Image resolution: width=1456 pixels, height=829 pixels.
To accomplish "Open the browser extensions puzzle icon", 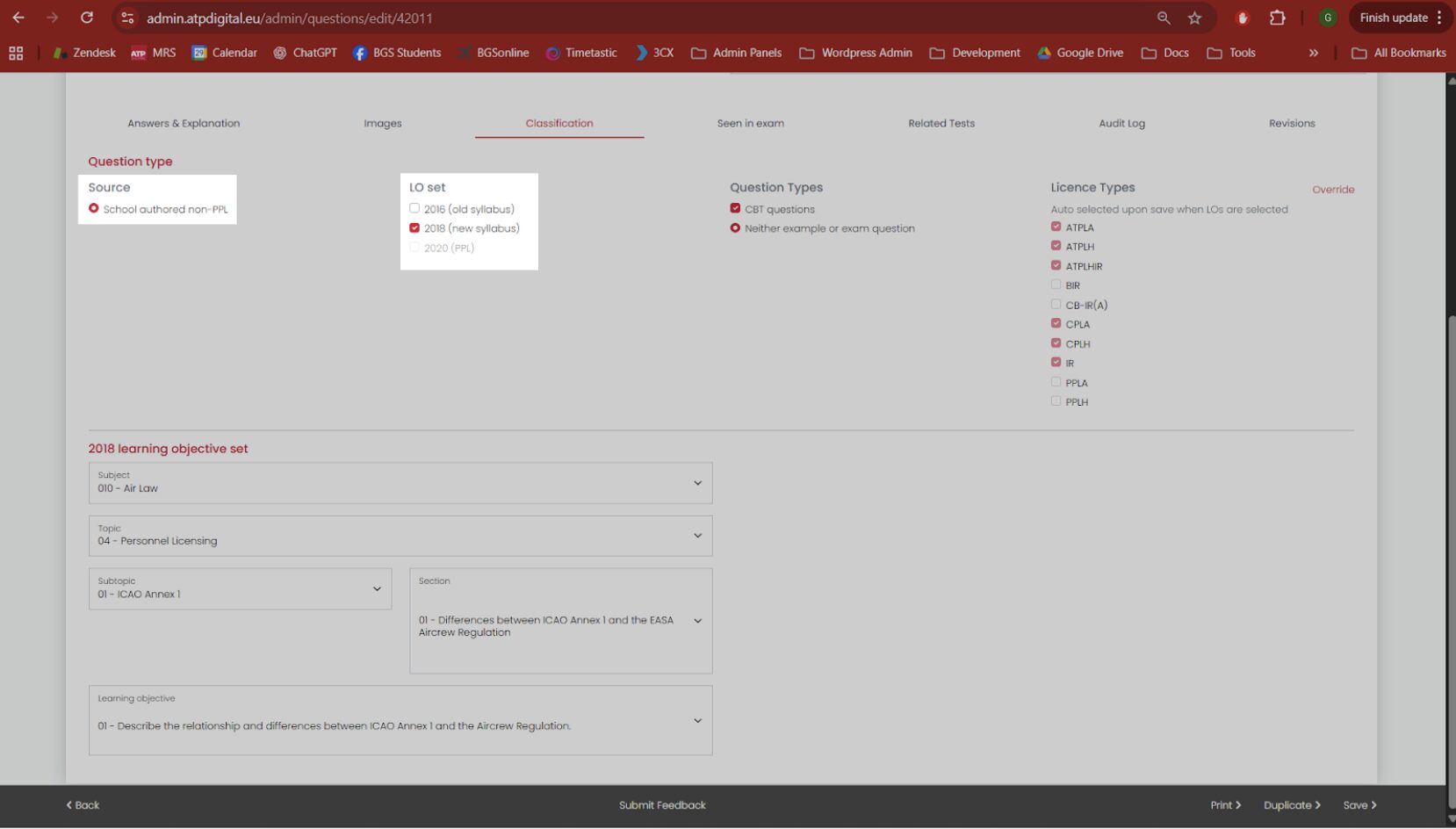I will point(1278,18).
